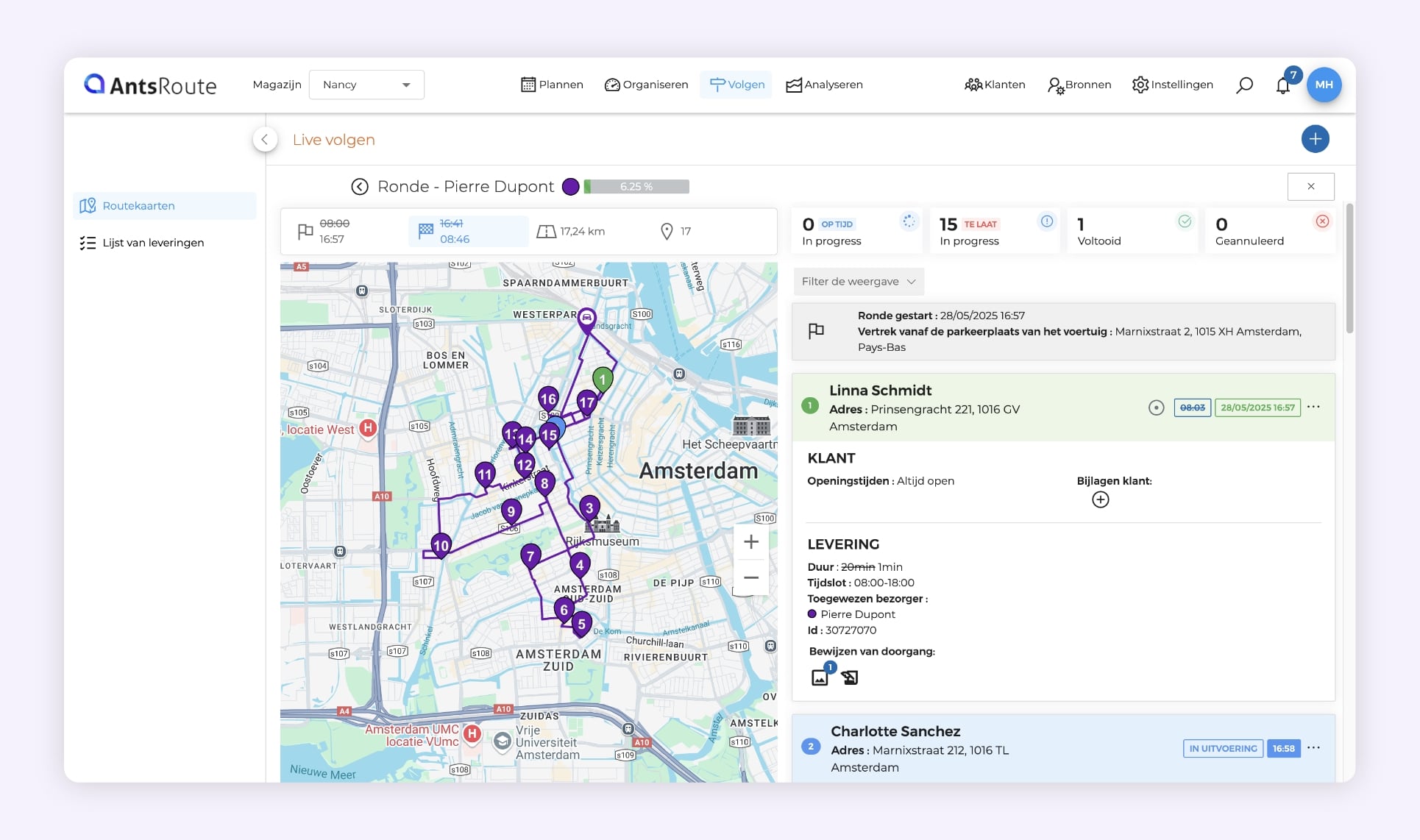Open Lijst van leveringen in sidebar

pos(153,243)
